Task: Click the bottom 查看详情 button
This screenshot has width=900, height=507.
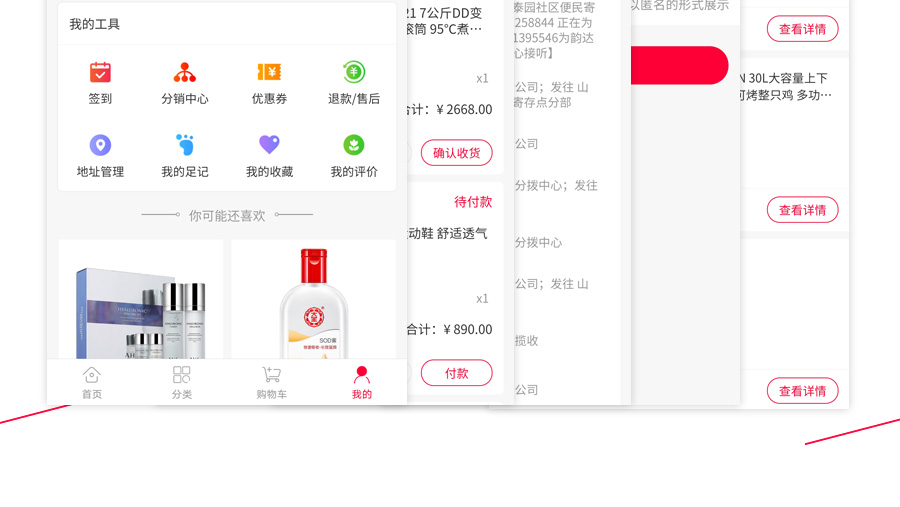Action: [x=802, y=391]
